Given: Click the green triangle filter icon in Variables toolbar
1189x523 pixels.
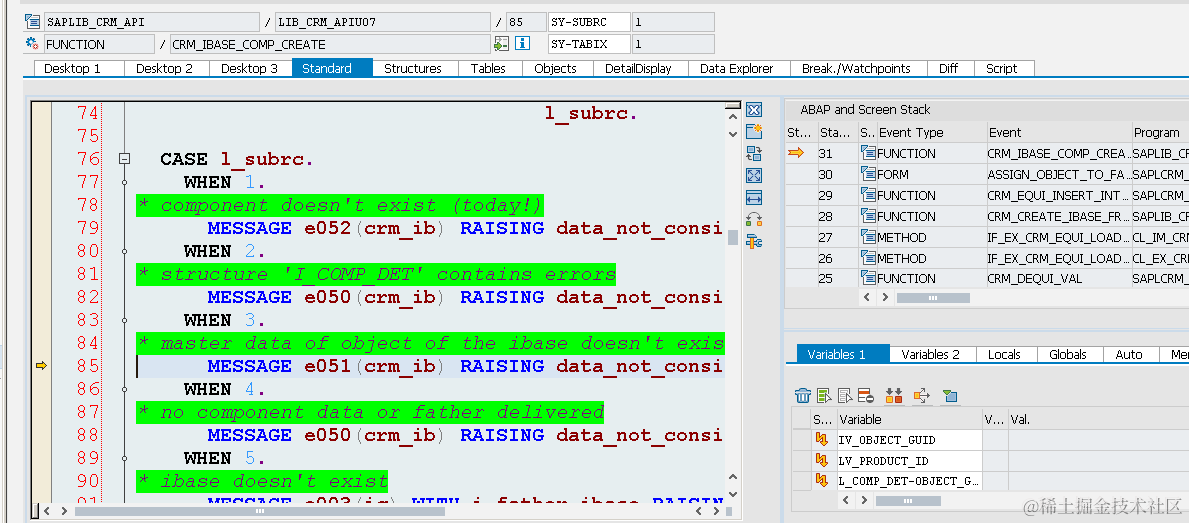Looking at the screenshot, I should pos(949,395).
